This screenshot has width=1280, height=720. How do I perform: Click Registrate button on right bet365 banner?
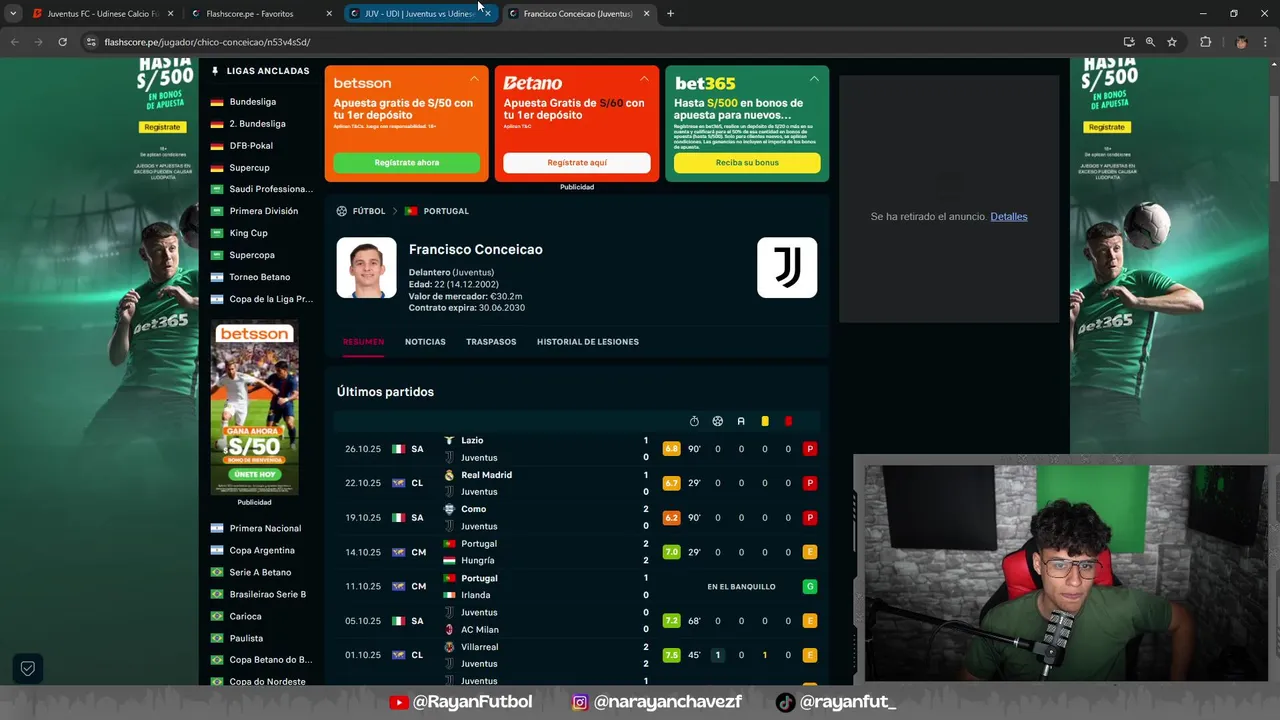pyautogui.click(x=1107, y=127)
